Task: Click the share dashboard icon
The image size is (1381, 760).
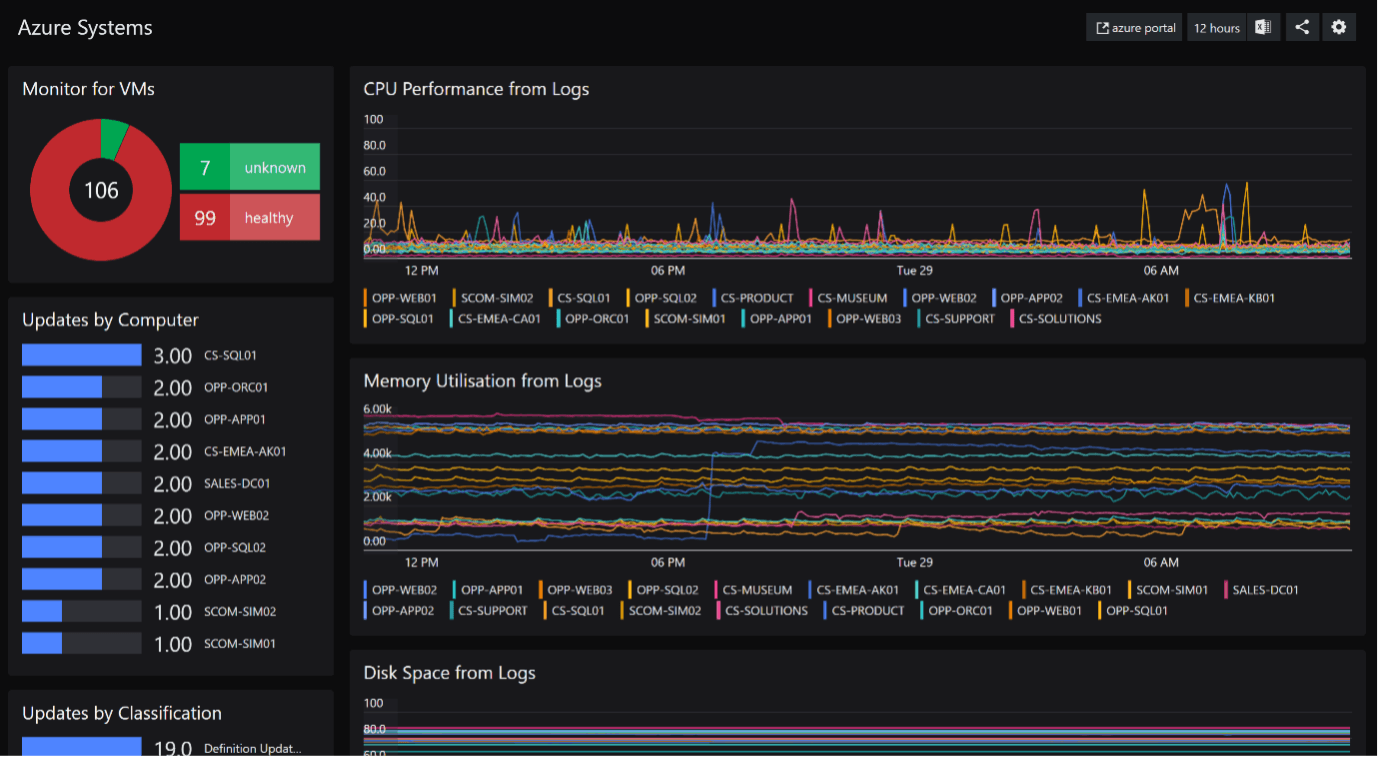Action: pos(1301,28)
